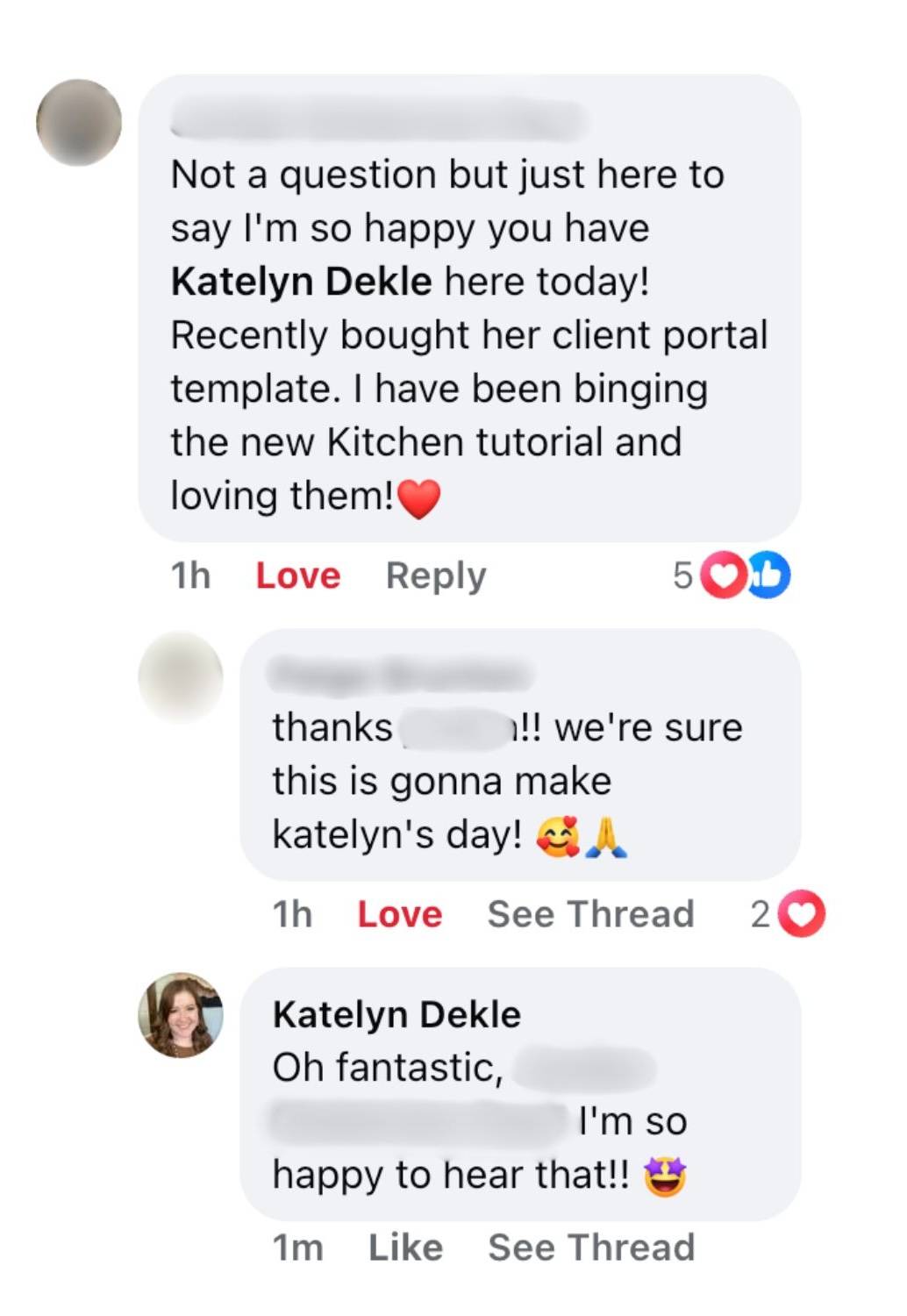Click the Katelyn Dekle author name on her reply

(x=396, y=1015)
